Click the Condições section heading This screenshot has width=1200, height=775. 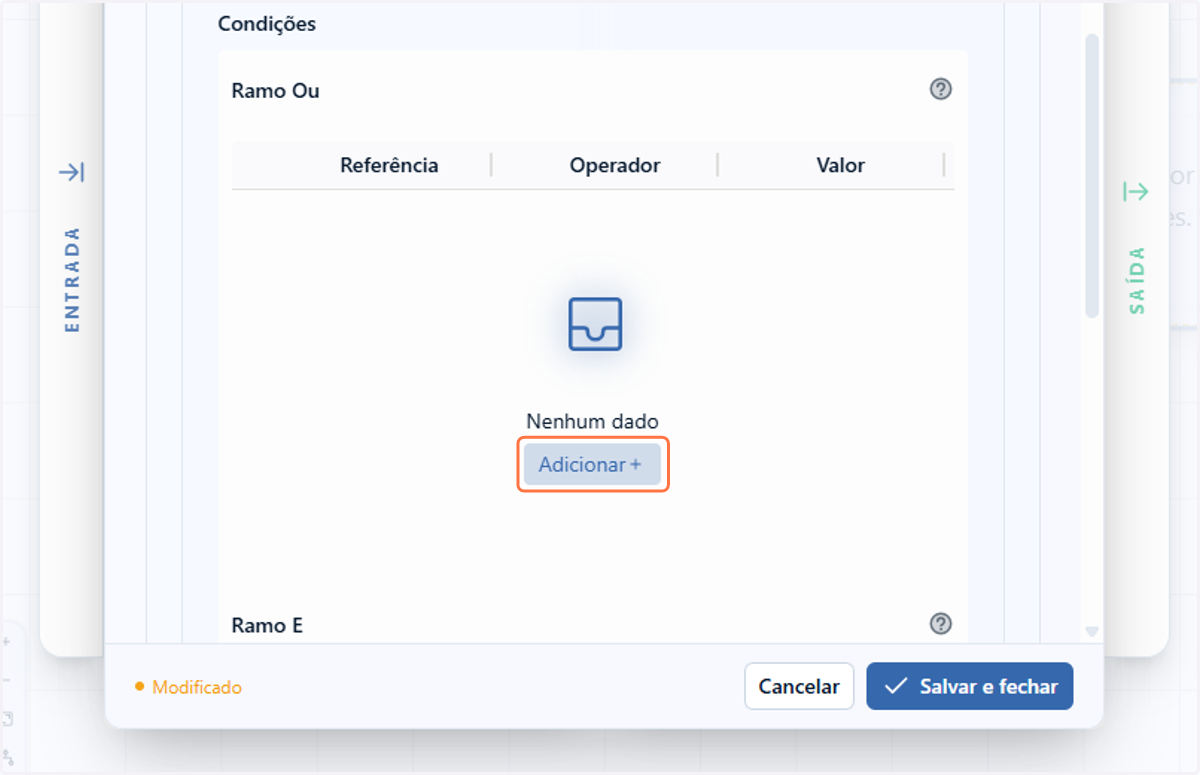tap(267, 24)
